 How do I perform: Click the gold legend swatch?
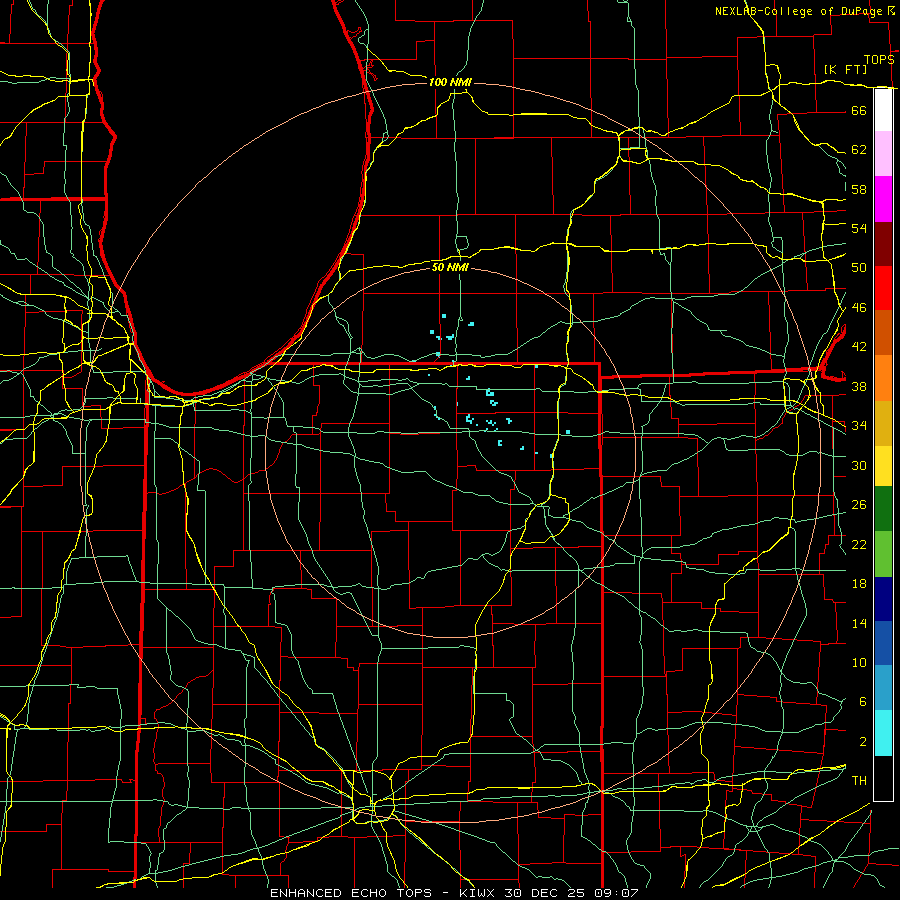tap(883, 423)
